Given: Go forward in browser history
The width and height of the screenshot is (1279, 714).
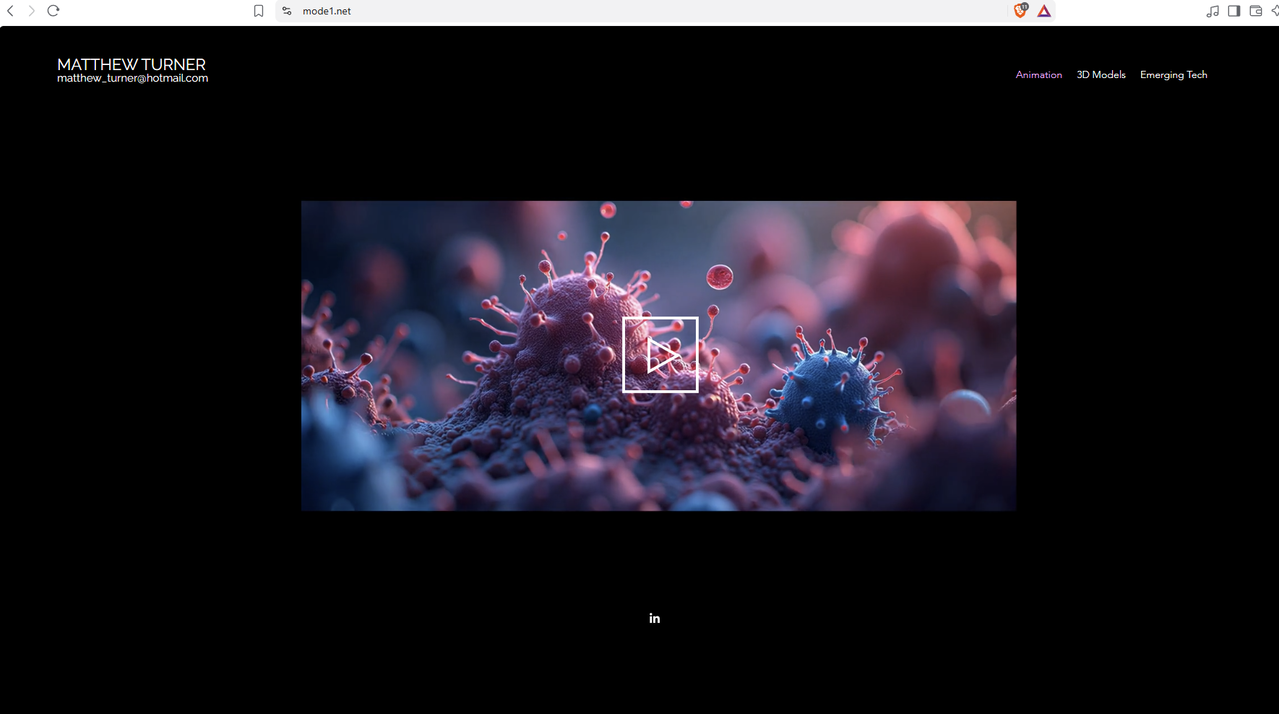Looking at the screenshot, I should pyautogui.click(x=31, y=11).
